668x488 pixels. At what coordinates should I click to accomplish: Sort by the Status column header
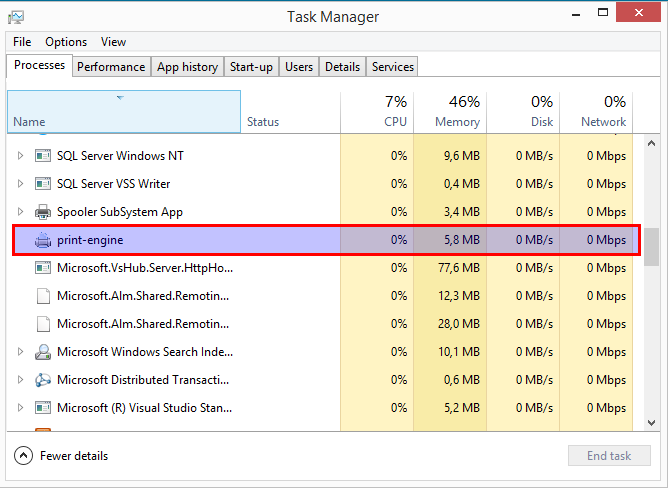291,112
